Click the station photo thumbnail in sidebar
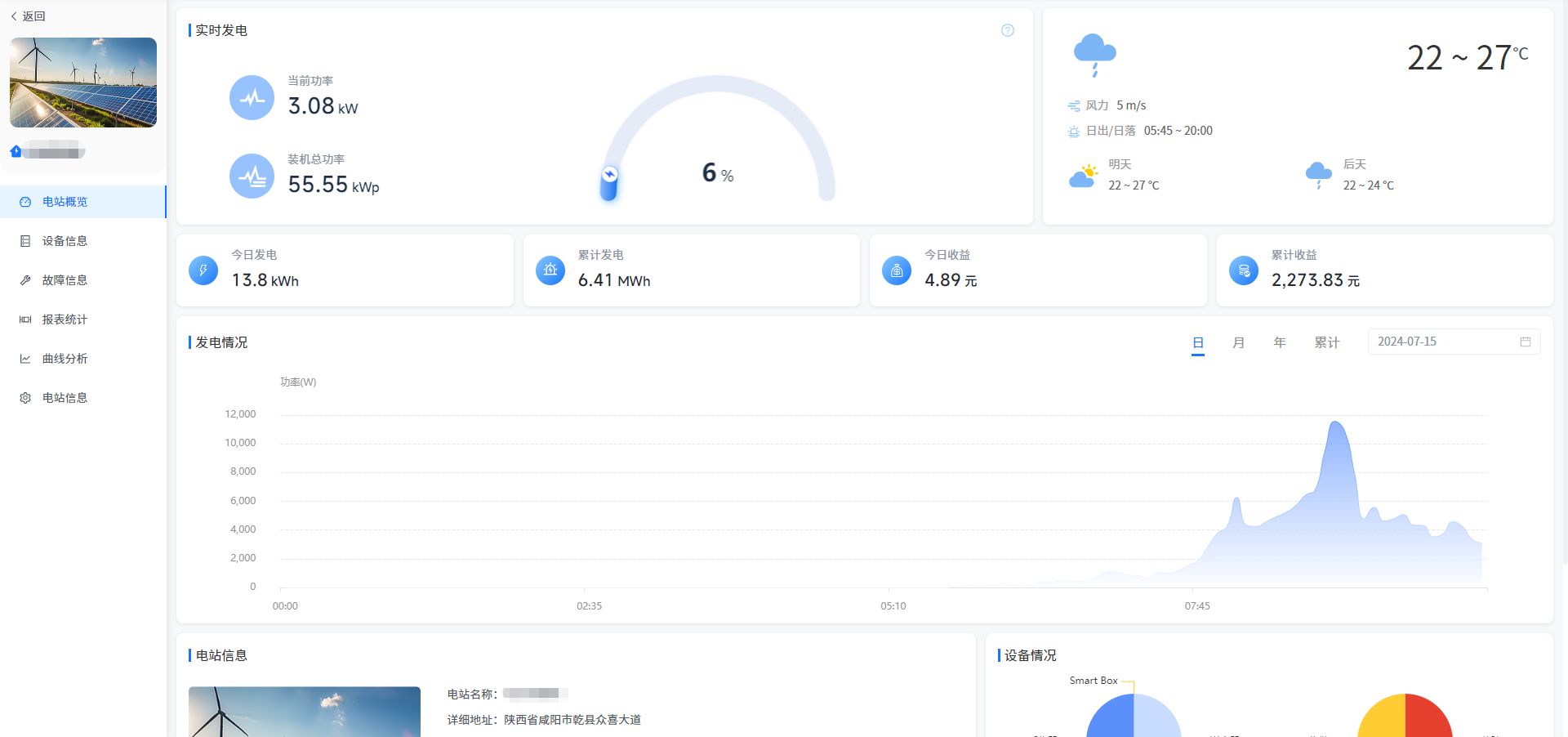The height and width of the screenshot is (737, 1568). (83, 83)
